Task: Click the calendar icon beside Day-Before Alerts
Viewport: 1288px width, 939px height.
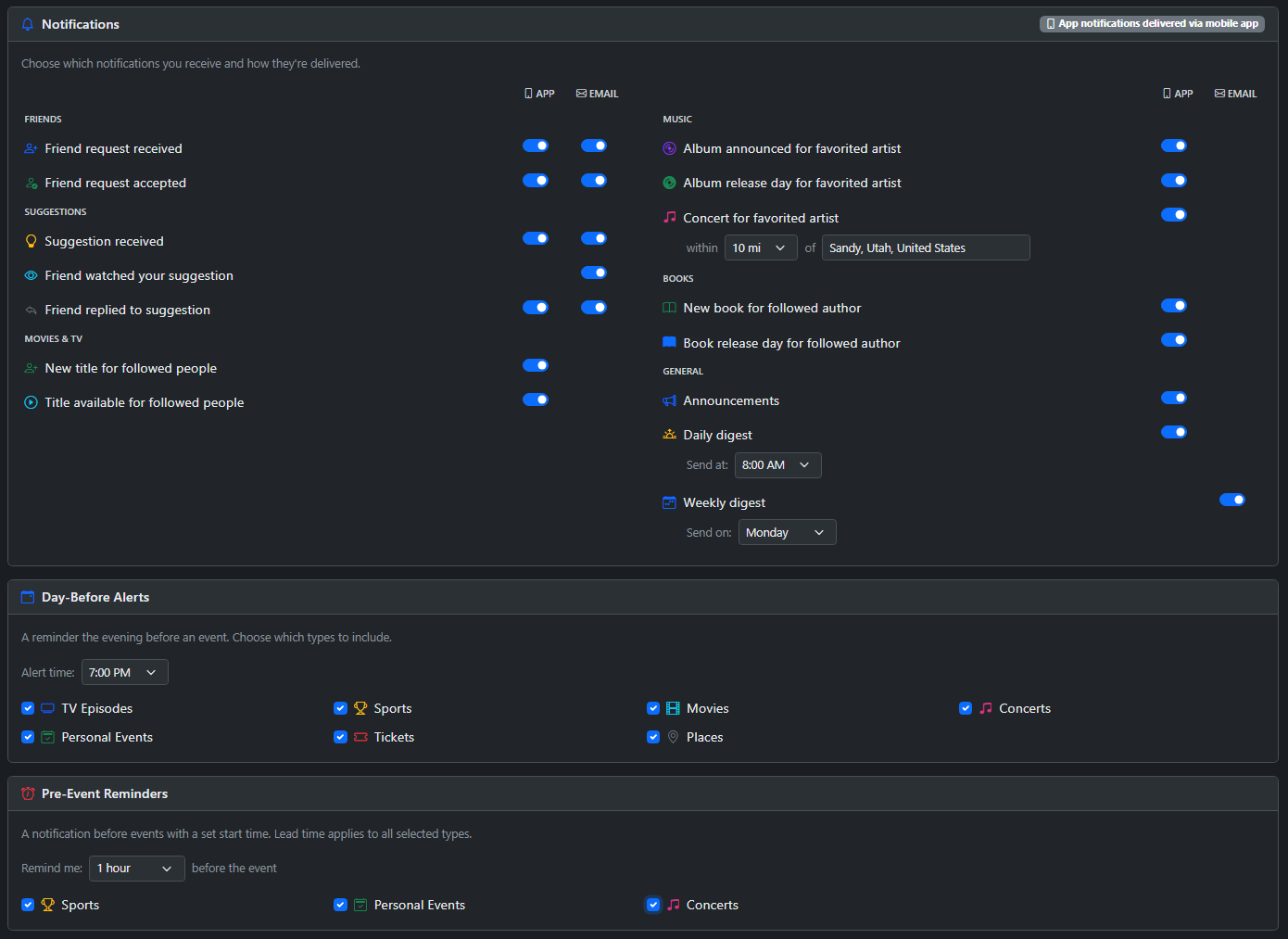Action: tap(28, 598)
